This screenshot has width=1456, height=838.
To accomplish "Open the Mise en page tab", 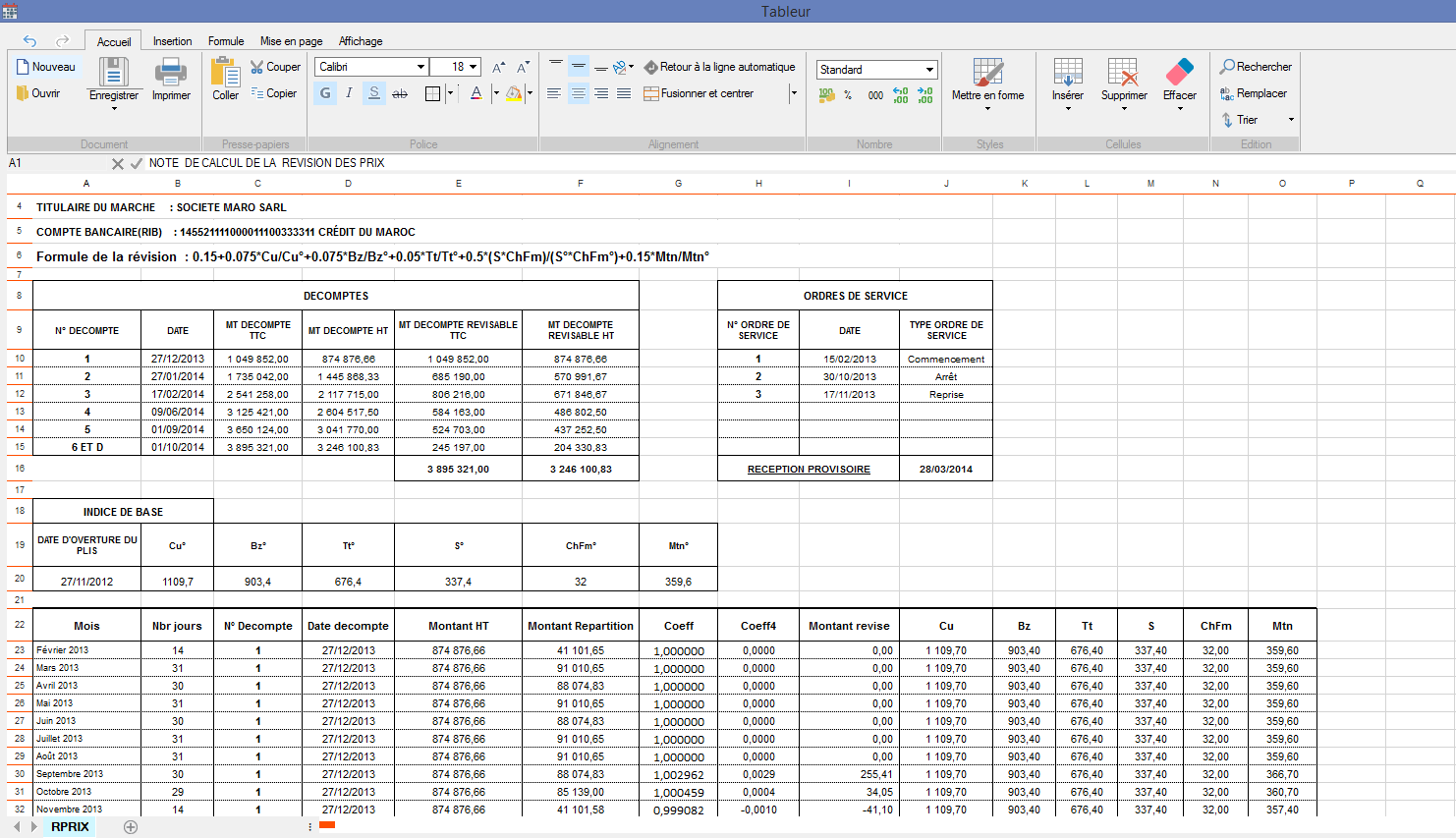I will [x=291, y=41].
